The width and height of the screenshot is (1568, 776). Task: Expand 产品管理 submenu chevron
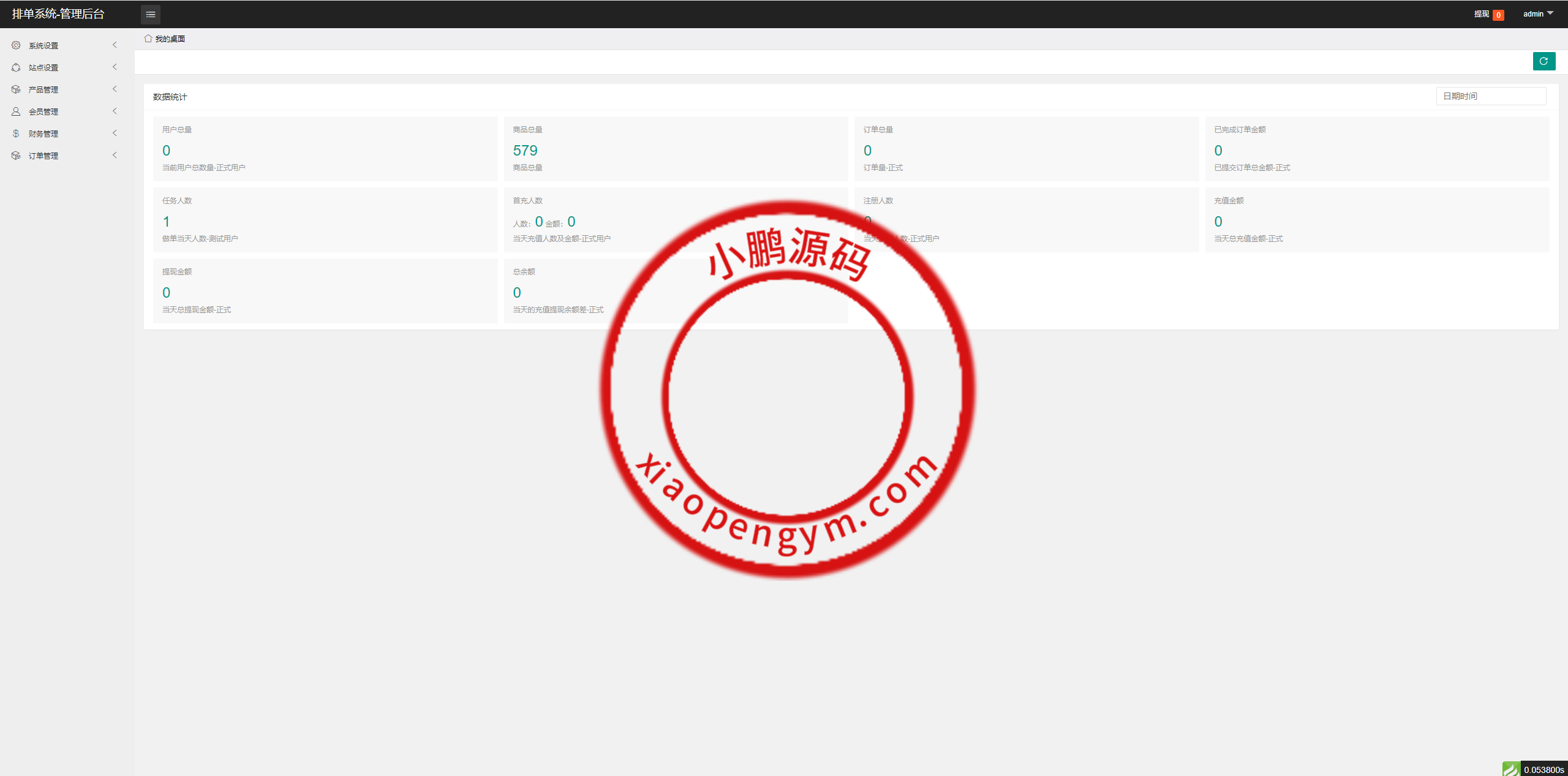pos(115,89)
